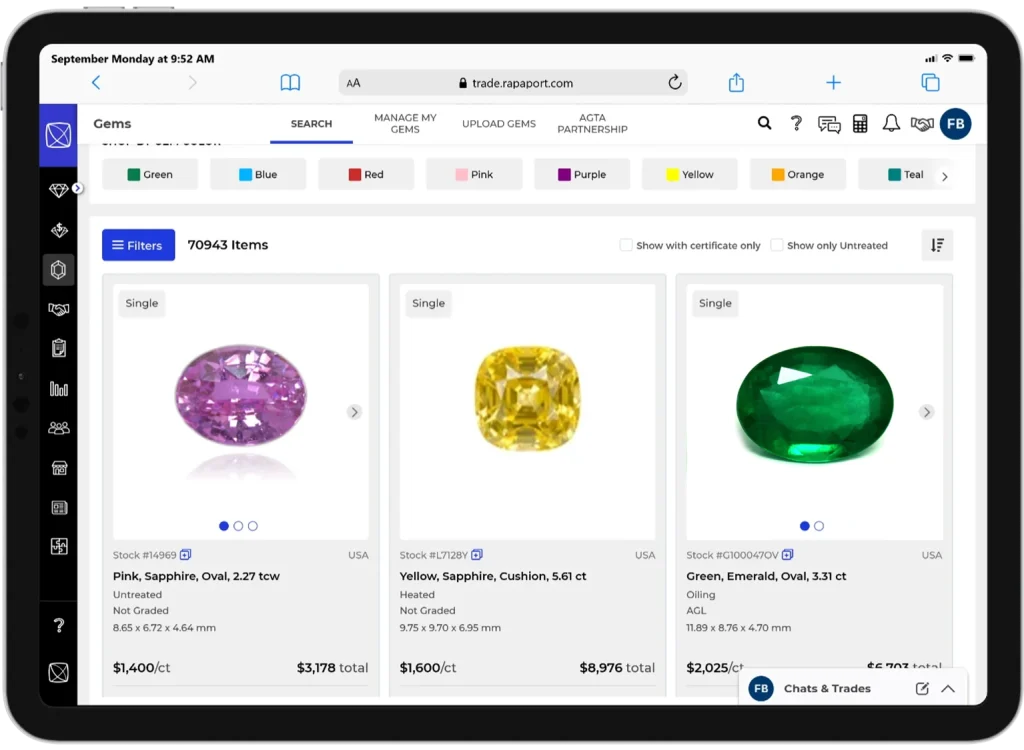The width and height of the screenshot is (1024, 750).
Task: Go back with the Safari back arrow
Action: tap(96, 82)
